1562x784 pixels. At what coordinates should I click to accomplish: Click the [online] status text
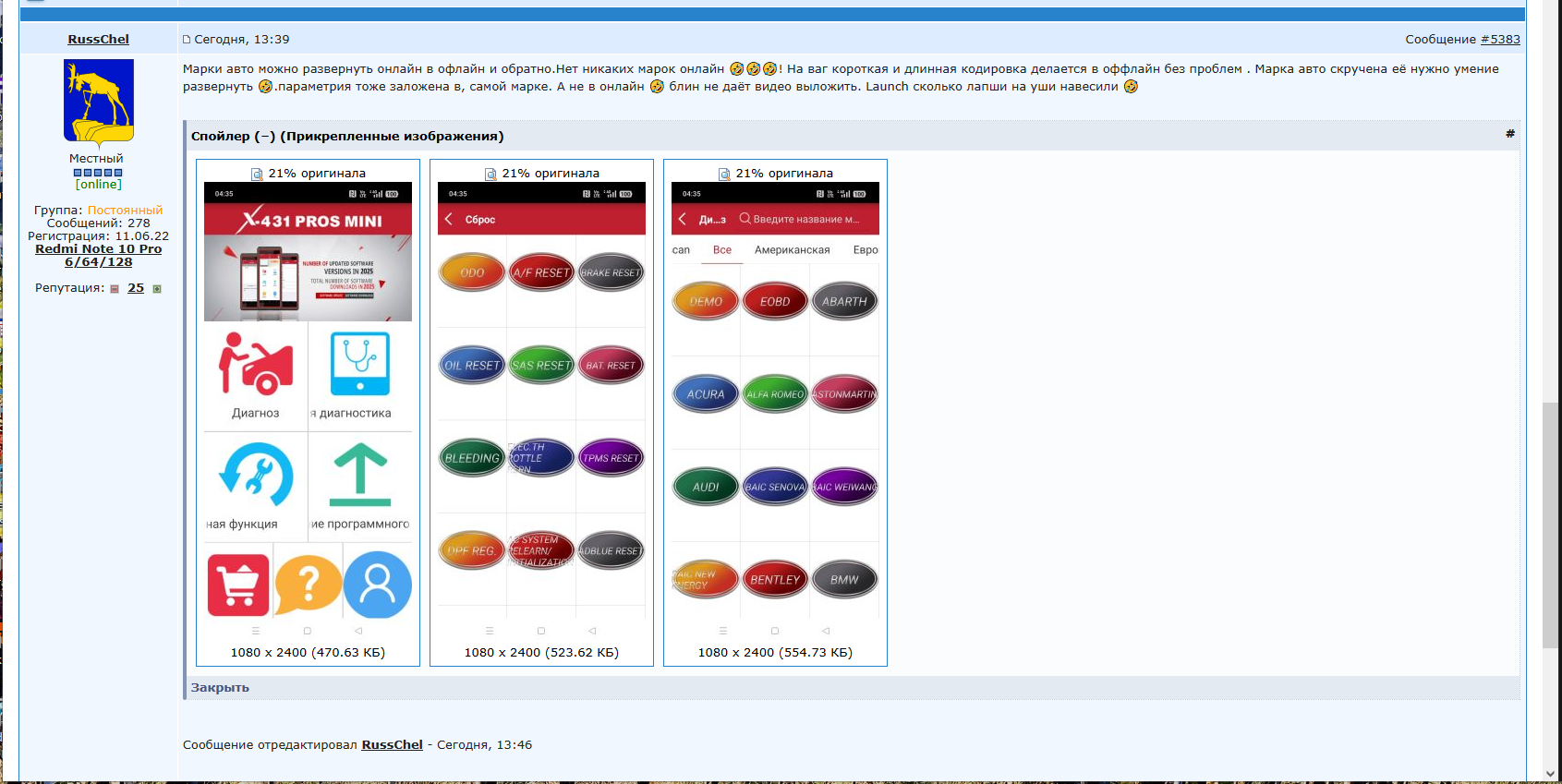click(x=99, y=185)
